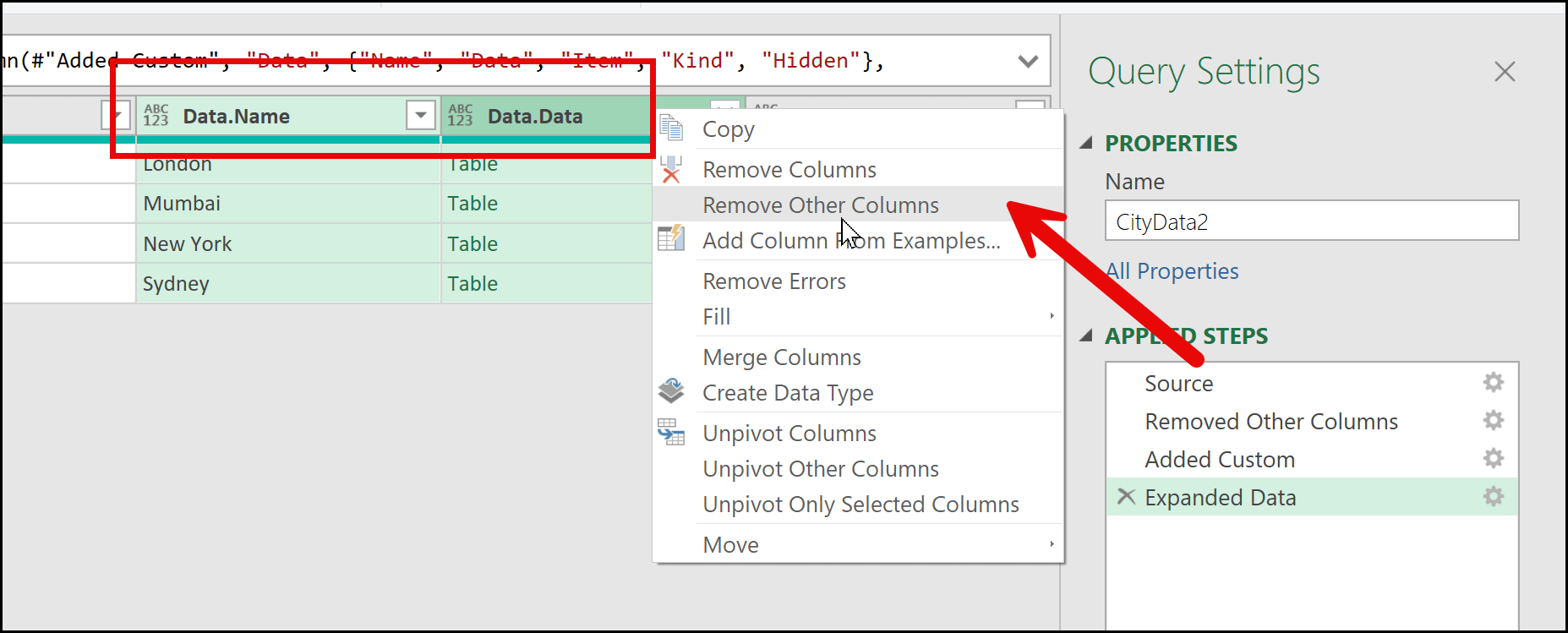
Task: Select the Added Custom applied step
Action: (x=1219, y=460)
